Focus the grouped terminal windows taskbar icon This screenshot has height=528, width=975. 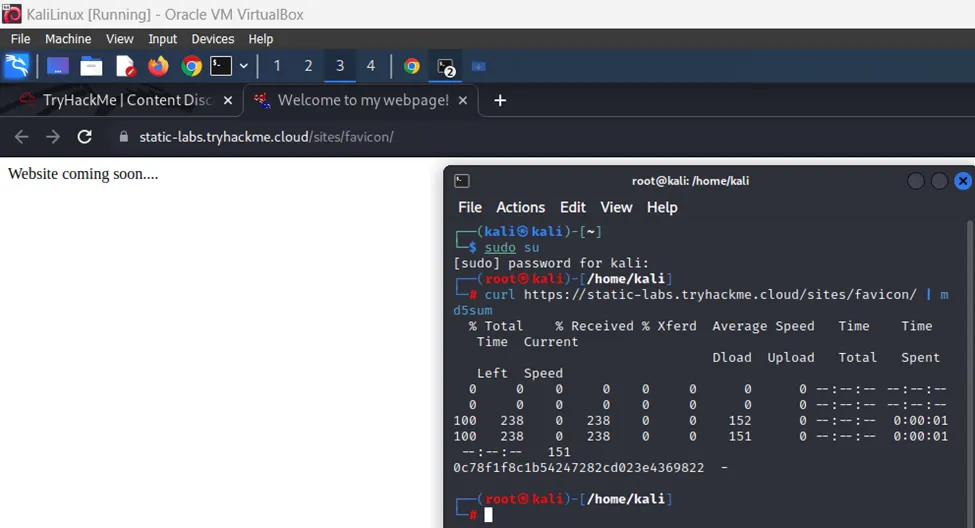click(x=446, y=67)
